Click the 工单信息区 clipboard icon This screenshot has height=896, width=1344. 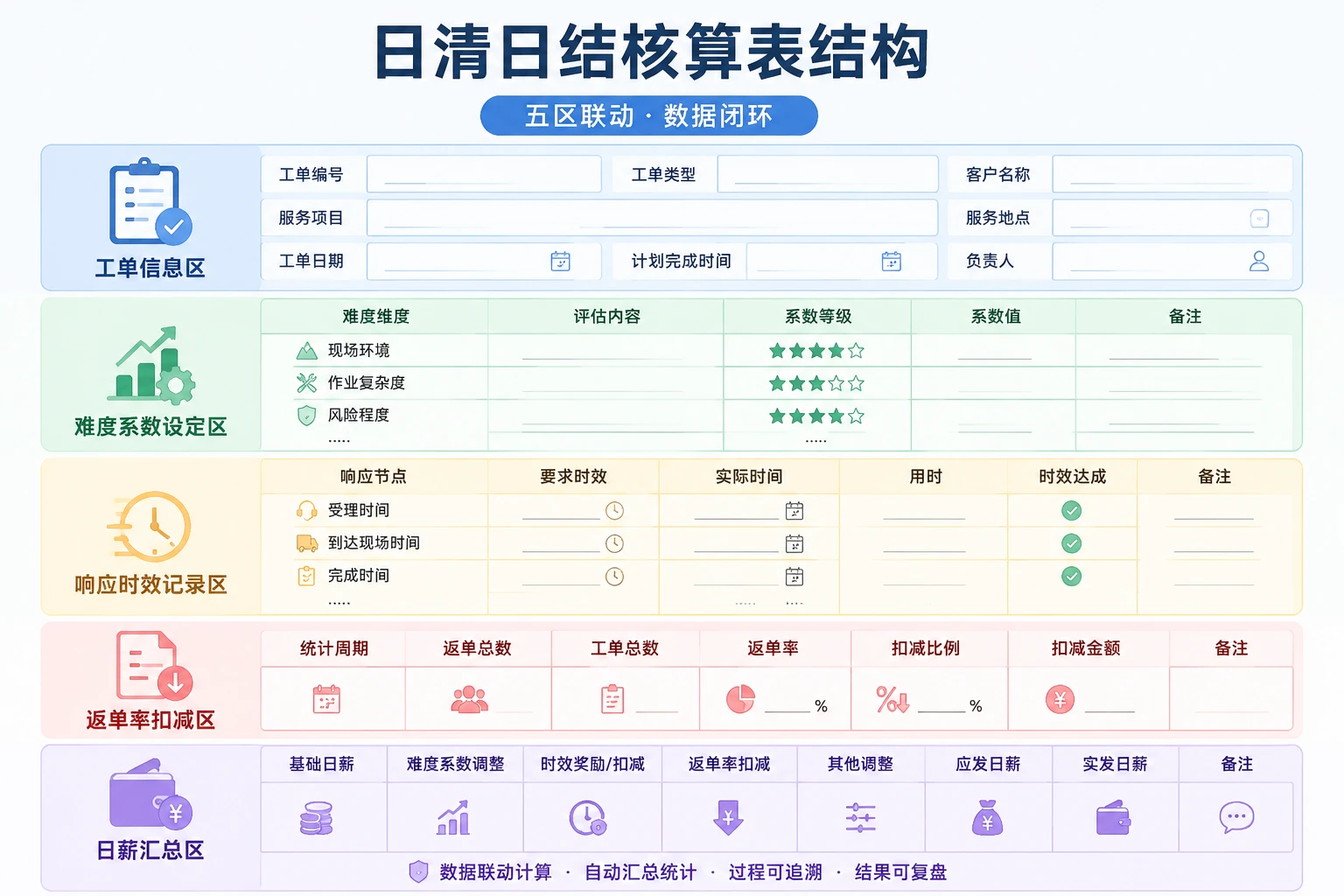point(150,202)
